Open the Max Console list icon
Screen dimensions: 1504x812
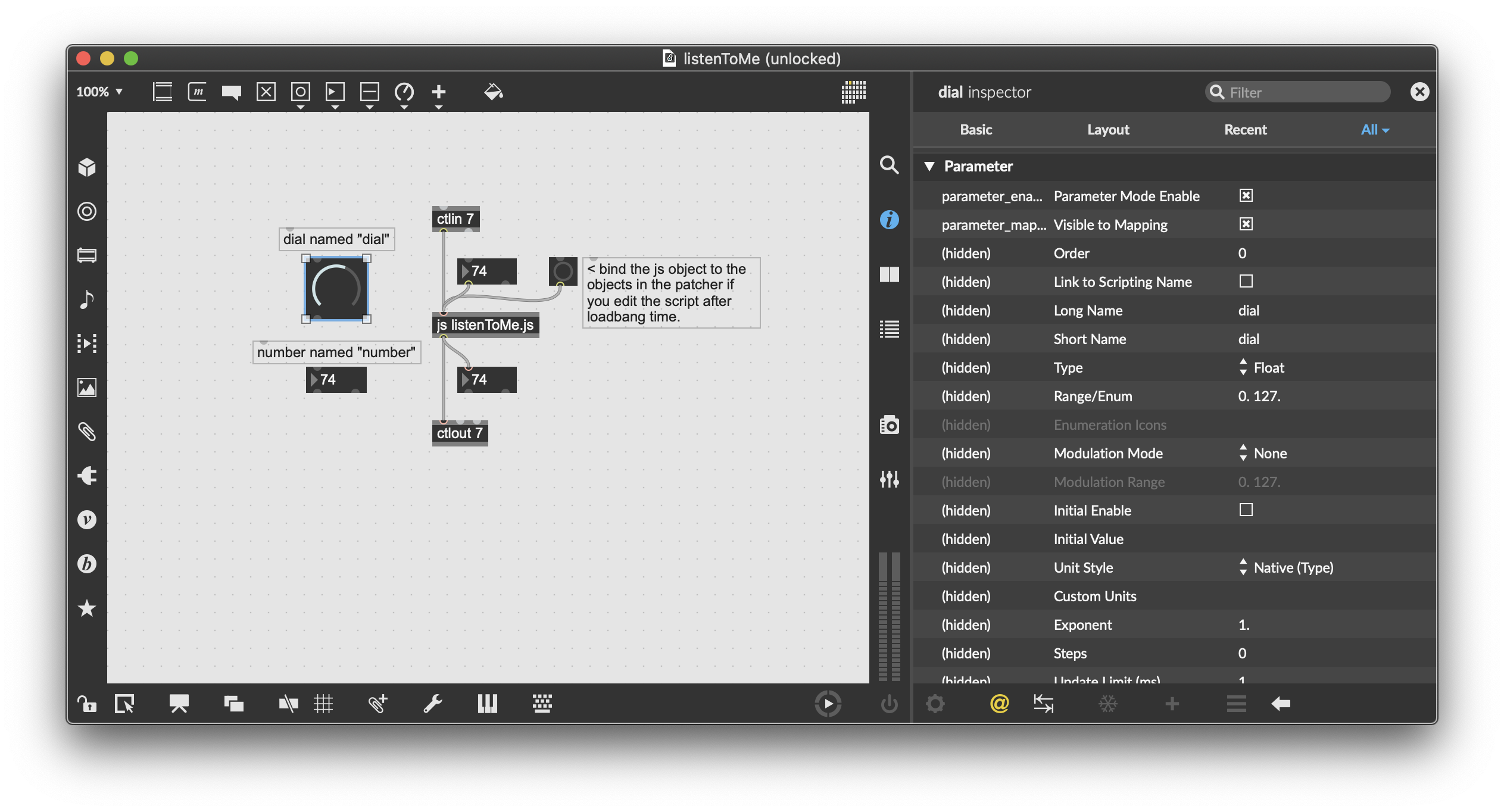pos(890,329)
